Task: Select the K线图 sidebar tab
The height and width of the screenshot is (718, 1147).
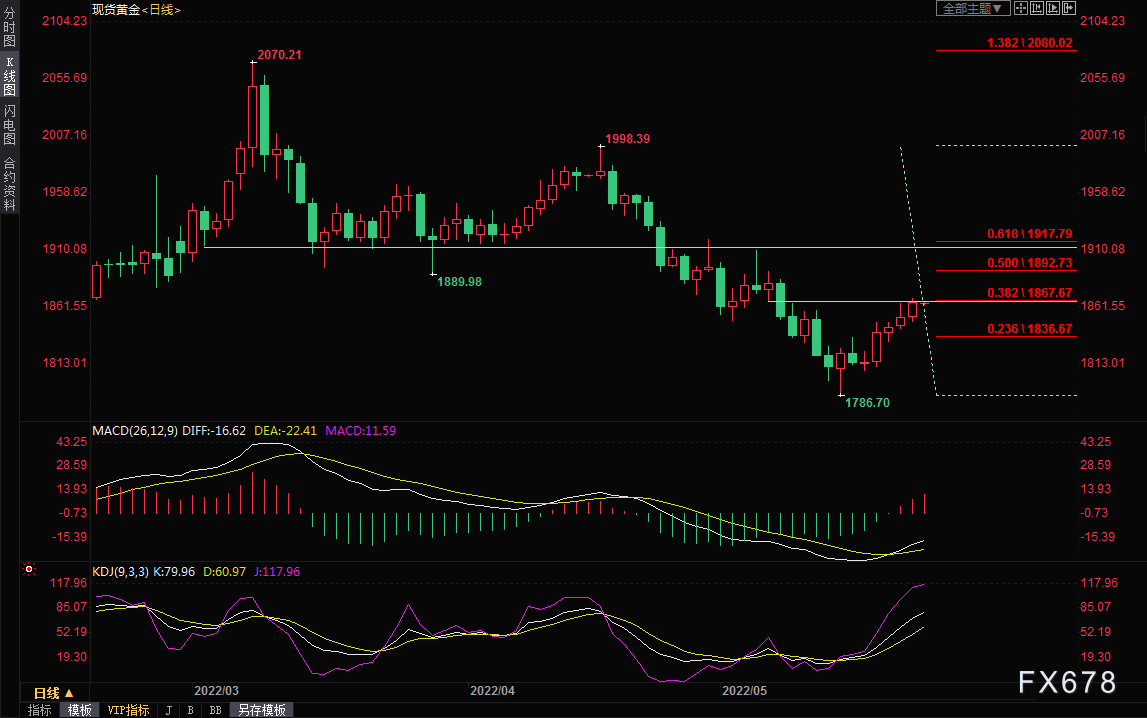Action: pos(10,76)
